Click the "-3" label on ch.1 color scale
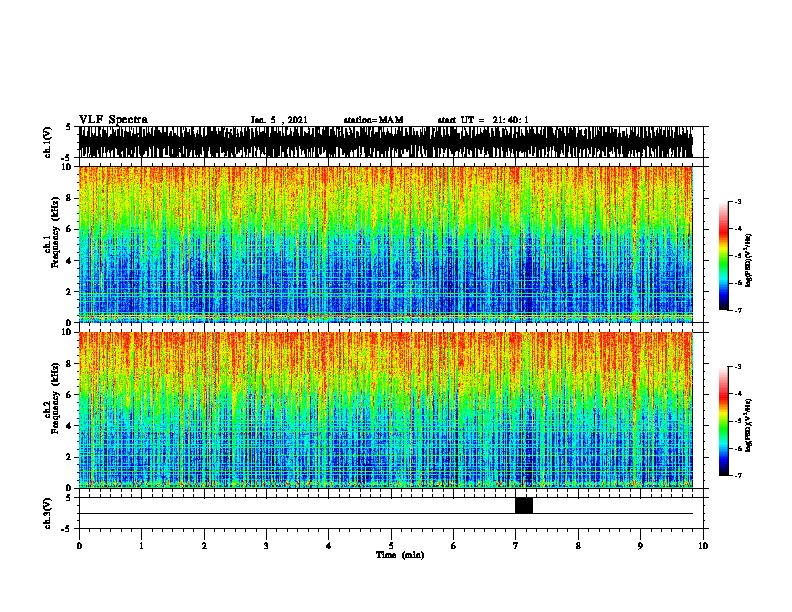792x612 pixels. tap(738, 202)
